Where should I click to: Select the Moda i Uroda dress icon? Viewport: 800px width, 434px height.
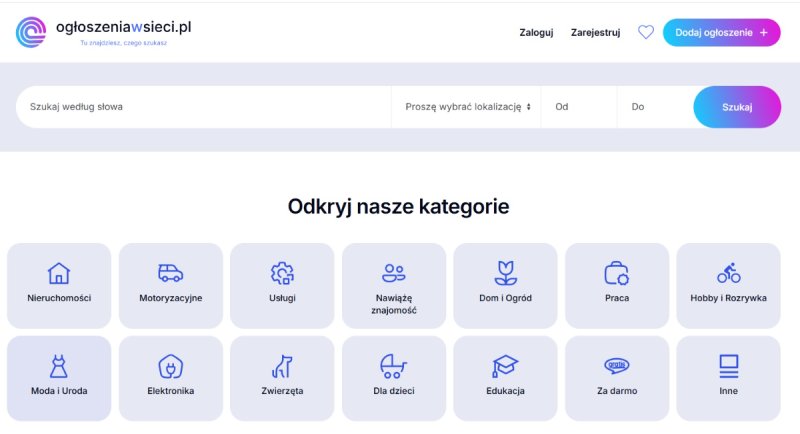59,366
